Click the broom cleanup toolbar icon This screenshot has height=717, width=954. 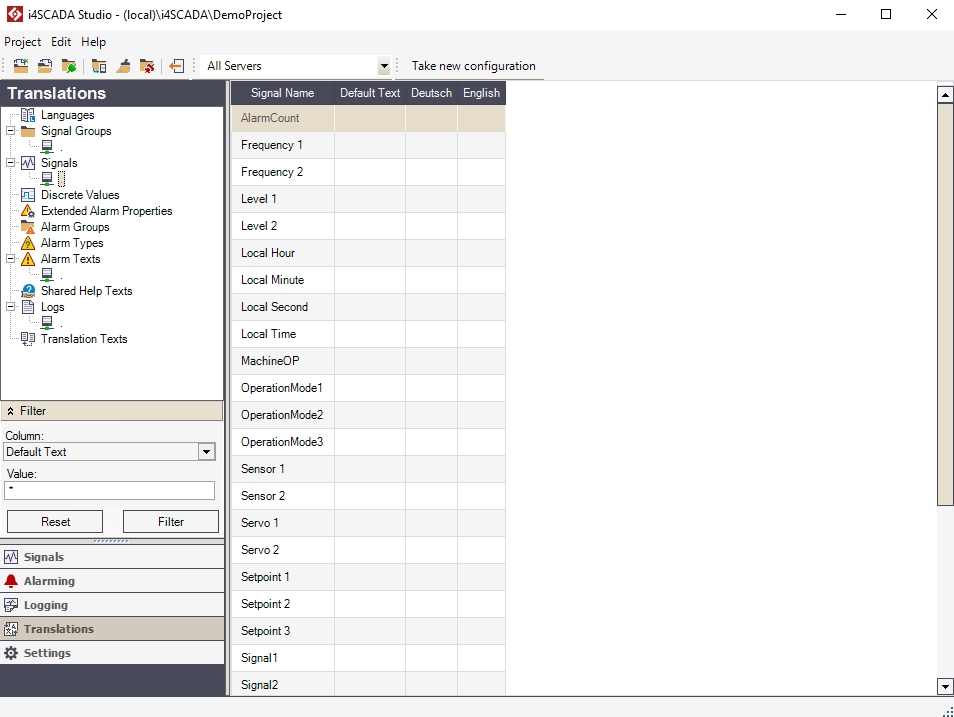click(124, 66)
